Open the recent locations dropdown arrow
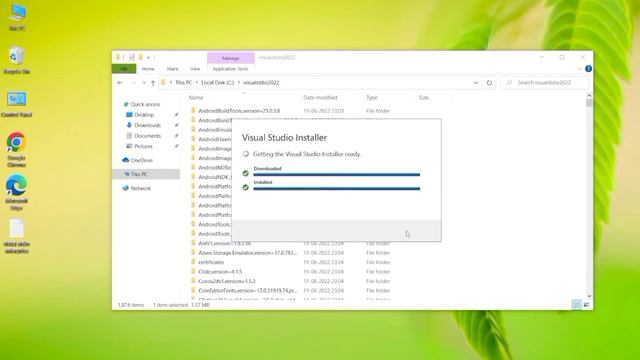Viewport: 640px width, 360px height. click(144, 82)
